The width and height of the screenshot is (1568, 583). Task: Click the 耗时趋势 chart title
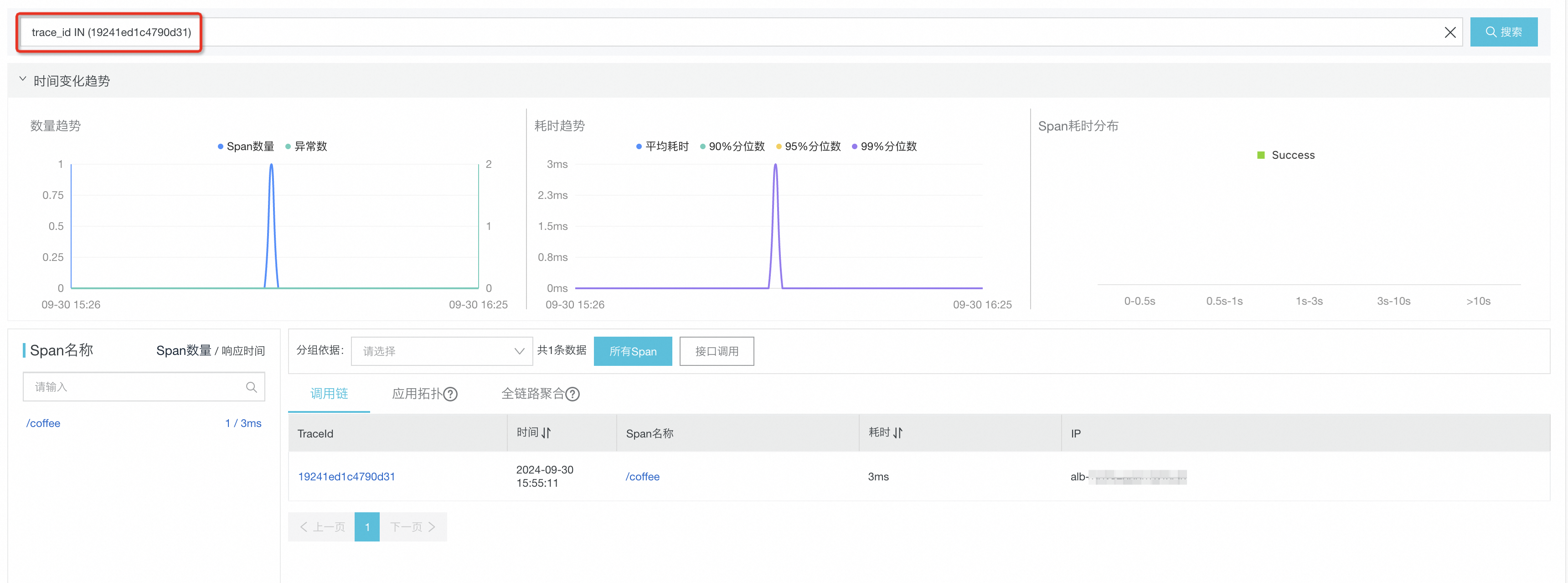pos(559,125)
